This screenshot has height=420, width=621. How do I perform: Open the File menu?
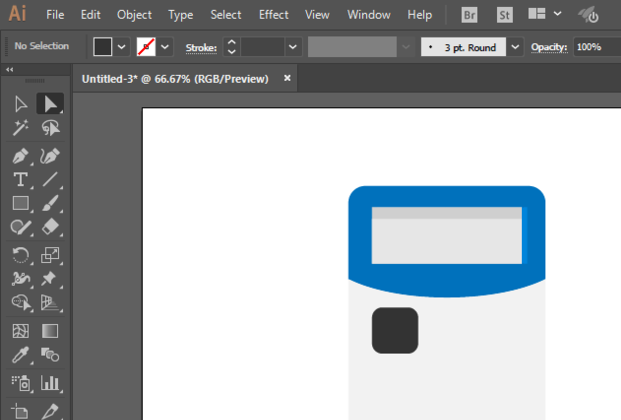tap(55, 15)
